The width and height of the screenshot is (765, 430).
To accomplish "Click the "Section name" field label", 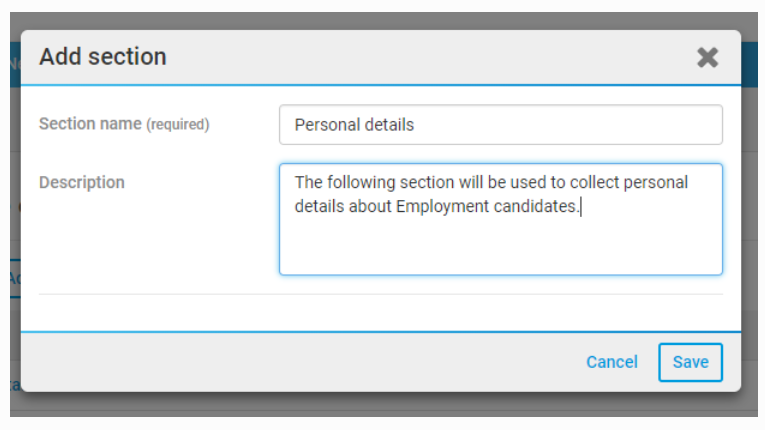I will tap(90, 124).
